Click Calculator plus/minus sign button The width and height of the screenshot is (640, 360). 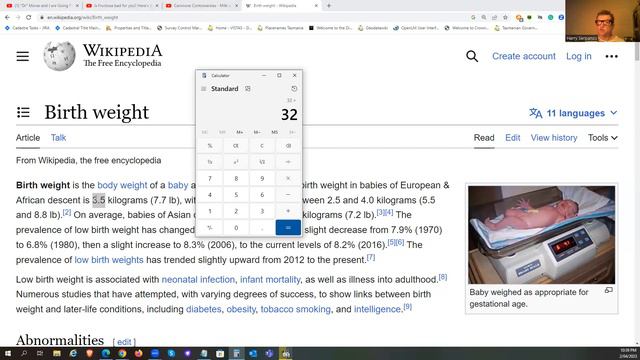(210, 228)
